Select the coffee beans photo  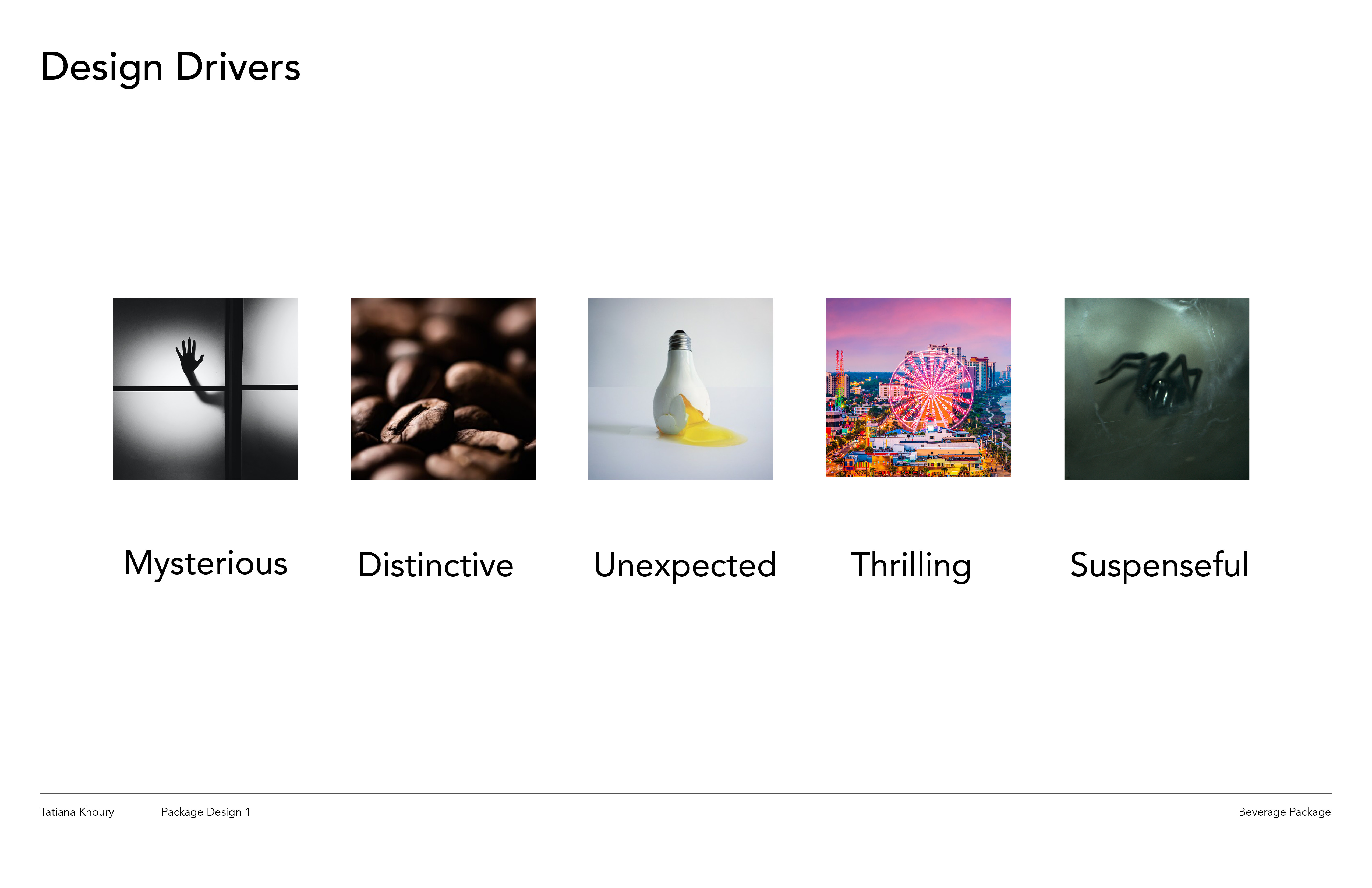click(443, 389)
